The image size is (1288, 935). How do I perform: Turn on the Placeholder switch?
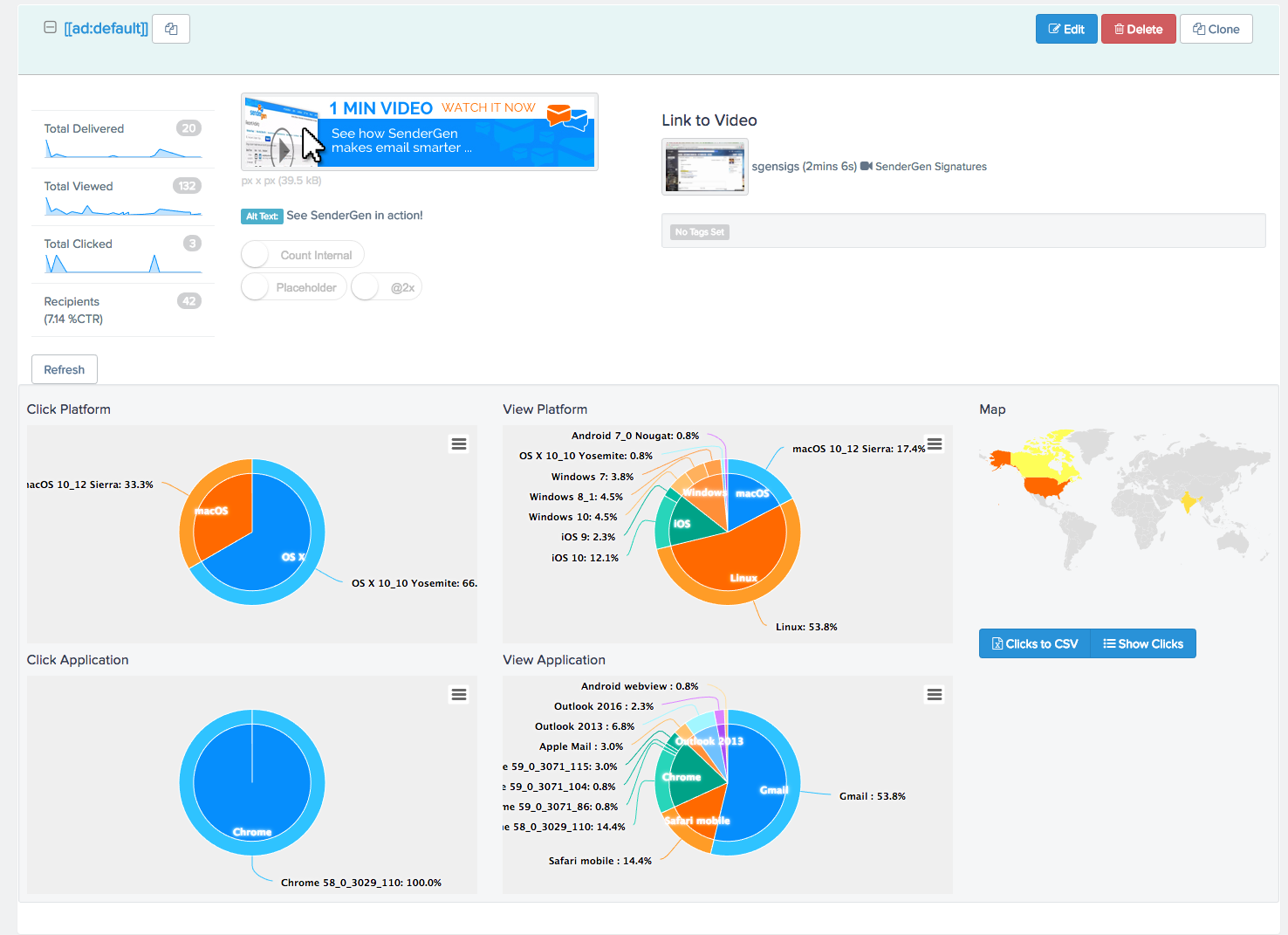pyautogui.click(x=254, y=286)
